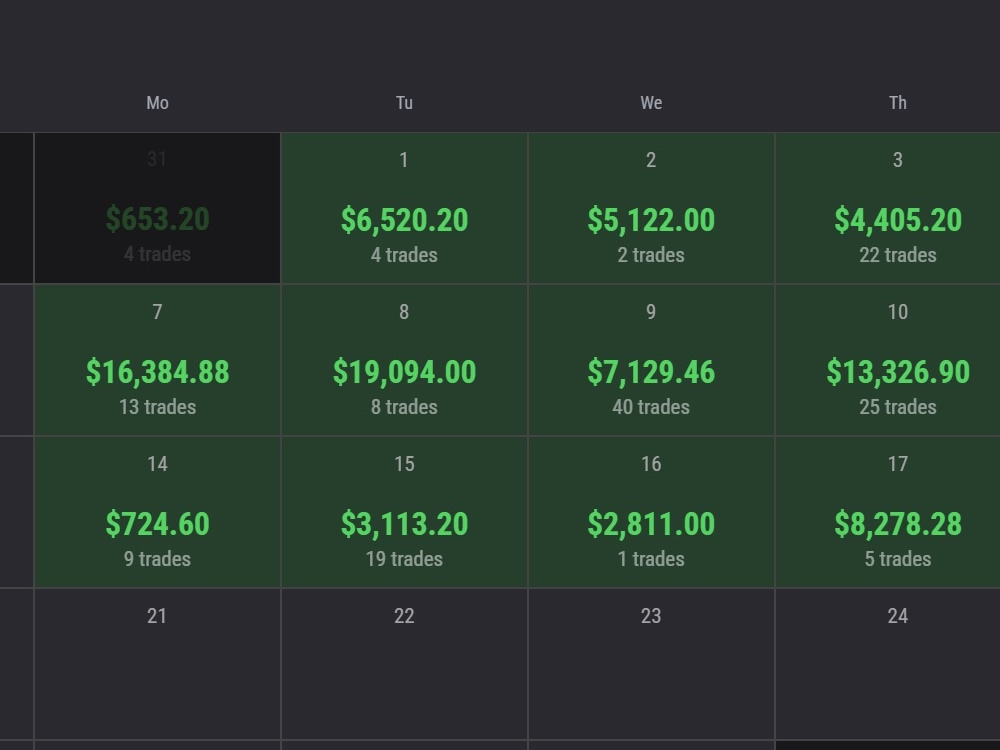This screenshot has height=750, width=1000.
Task: Click the '2 trades' text on day 2
Action: [651, 255]
